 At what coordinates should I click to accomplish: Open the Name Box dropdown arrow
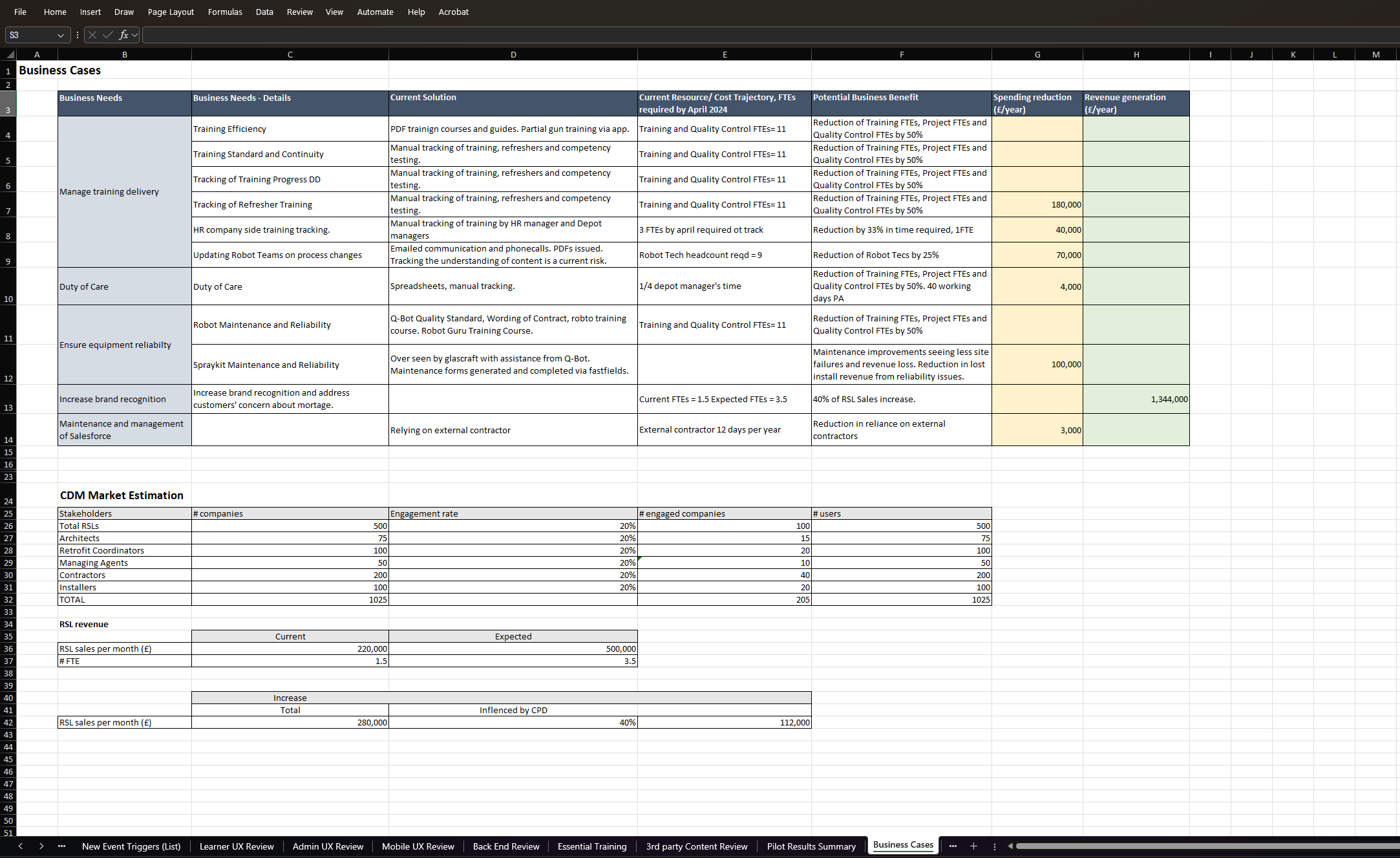coord(61,35)
